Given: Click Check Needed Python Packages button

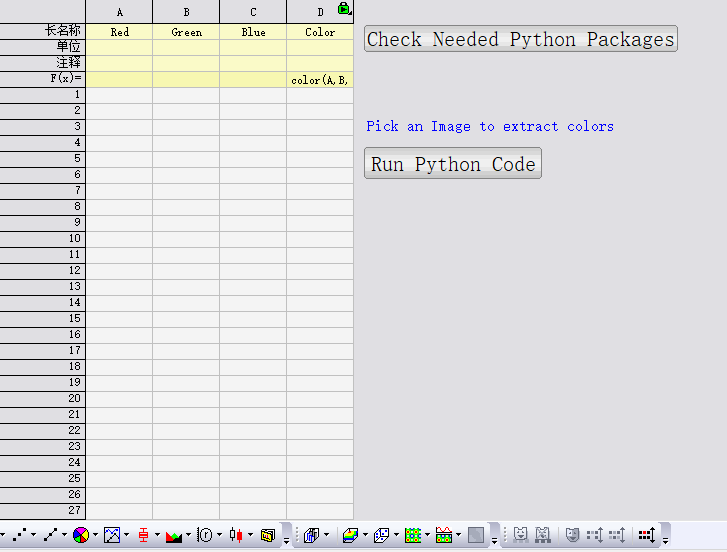Looking at the screenshot, I should (520, 39).
